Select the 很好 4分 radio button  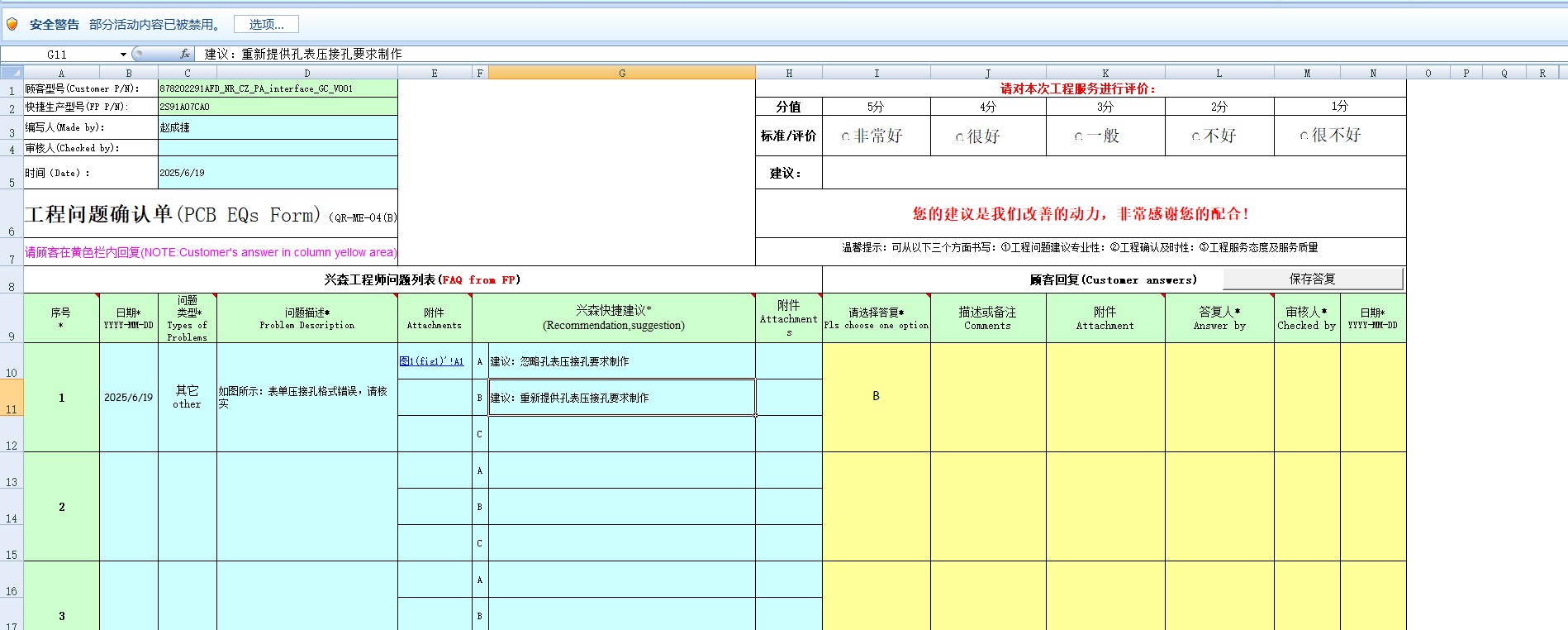click(959, 137)
